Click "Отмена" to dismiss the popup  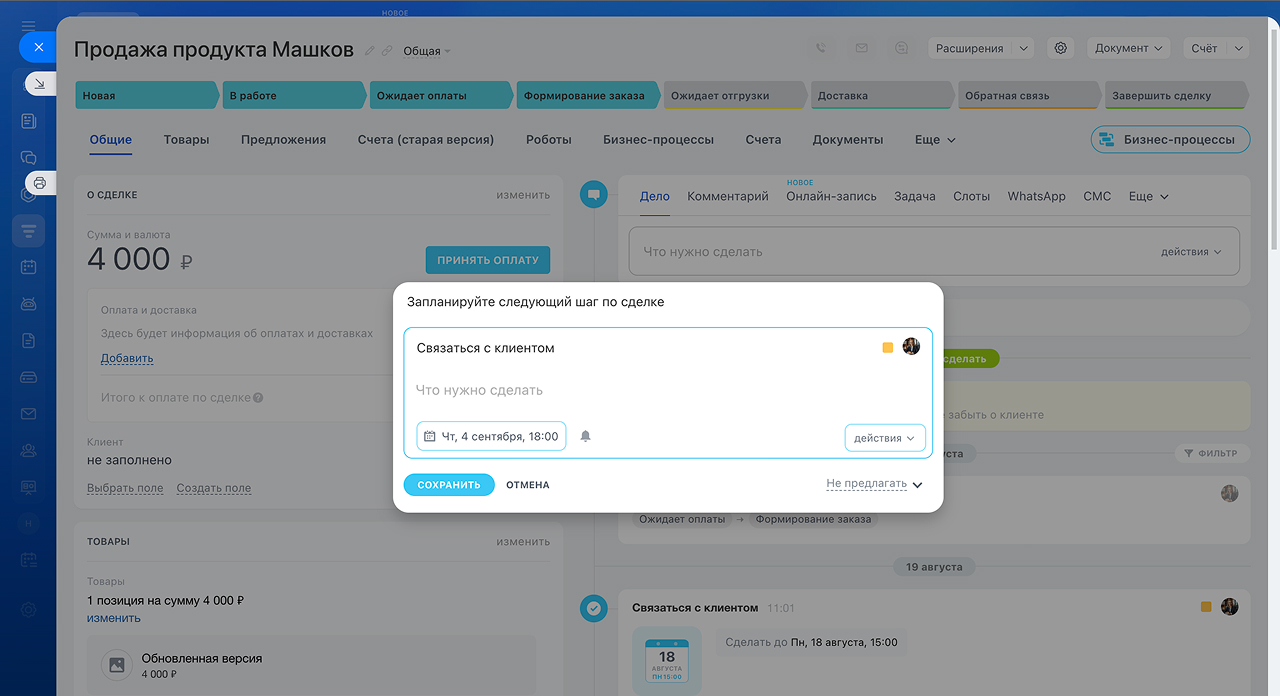tap(527, 485)
